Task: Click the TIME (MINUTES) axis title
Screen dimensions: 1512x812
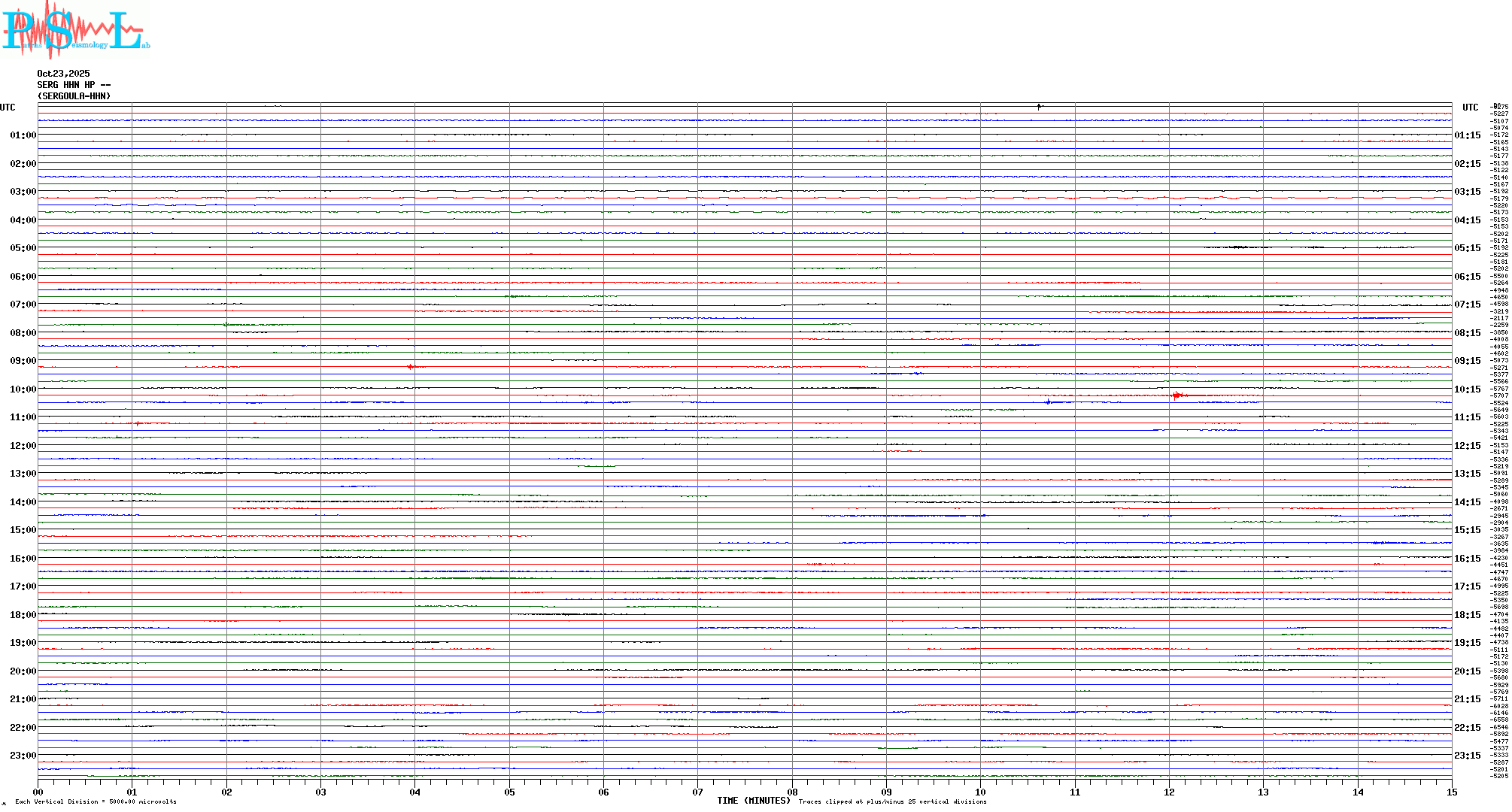Action: pos(753,801)
